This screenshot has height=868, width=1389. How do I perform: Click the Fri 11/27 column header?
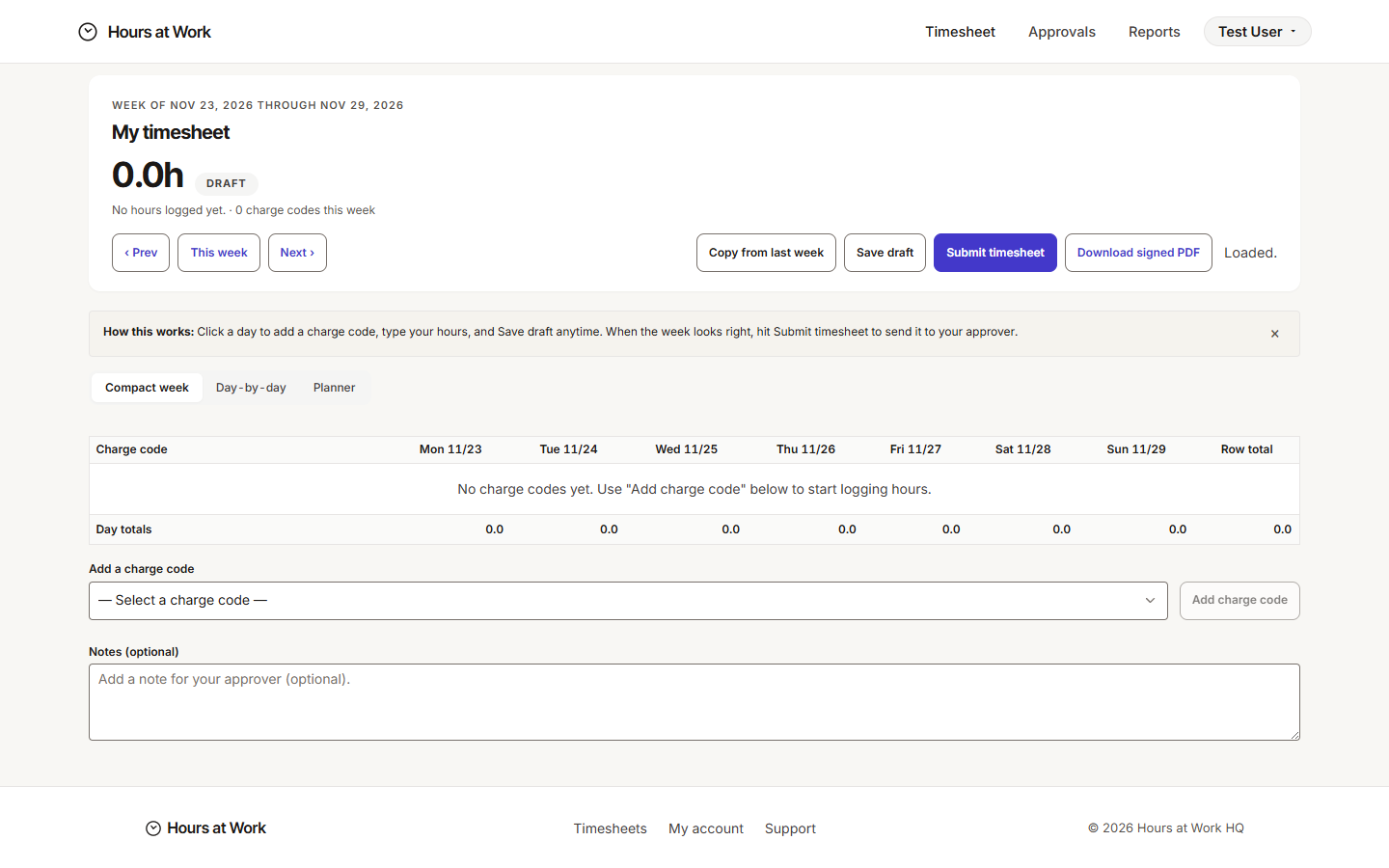point(915,449)
